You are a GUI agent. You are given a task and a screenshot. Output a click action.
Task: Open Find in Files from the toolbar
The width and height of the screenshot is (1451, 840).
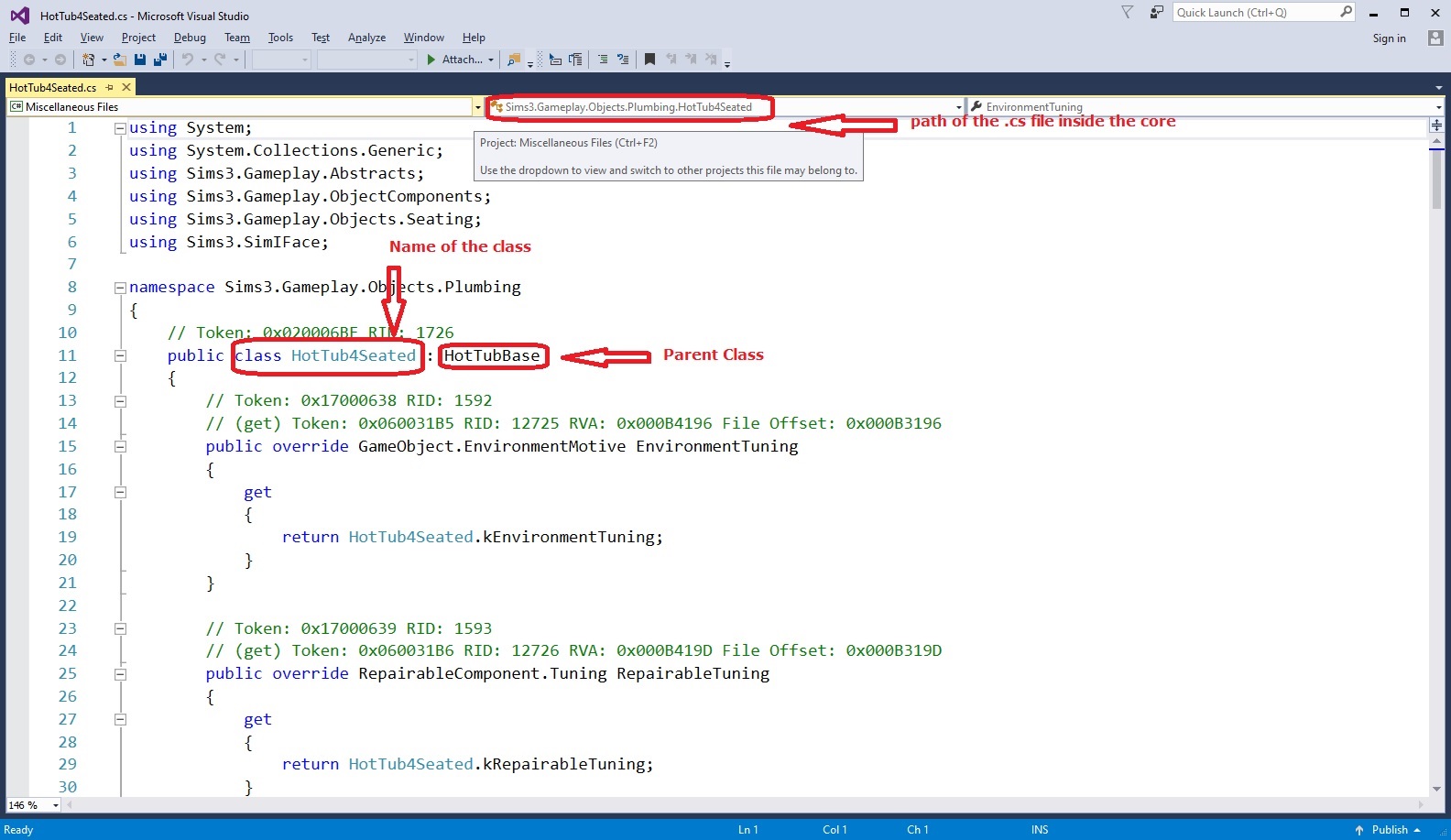point(514,60)
